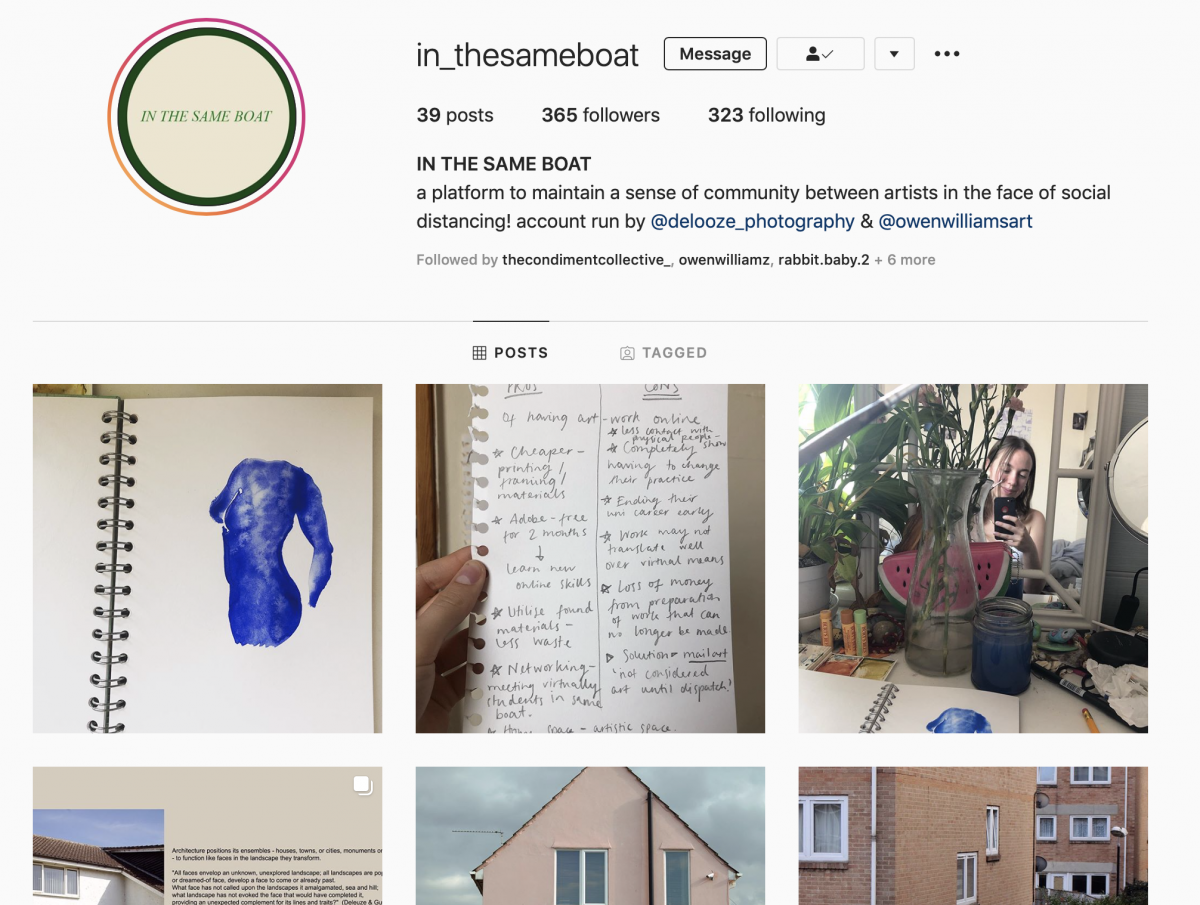Image resolution: width=1200 pixels, height=905 pixels.
Task: Open the three-dot options menu
Action: pyautogui.click(x=947, y=54)
